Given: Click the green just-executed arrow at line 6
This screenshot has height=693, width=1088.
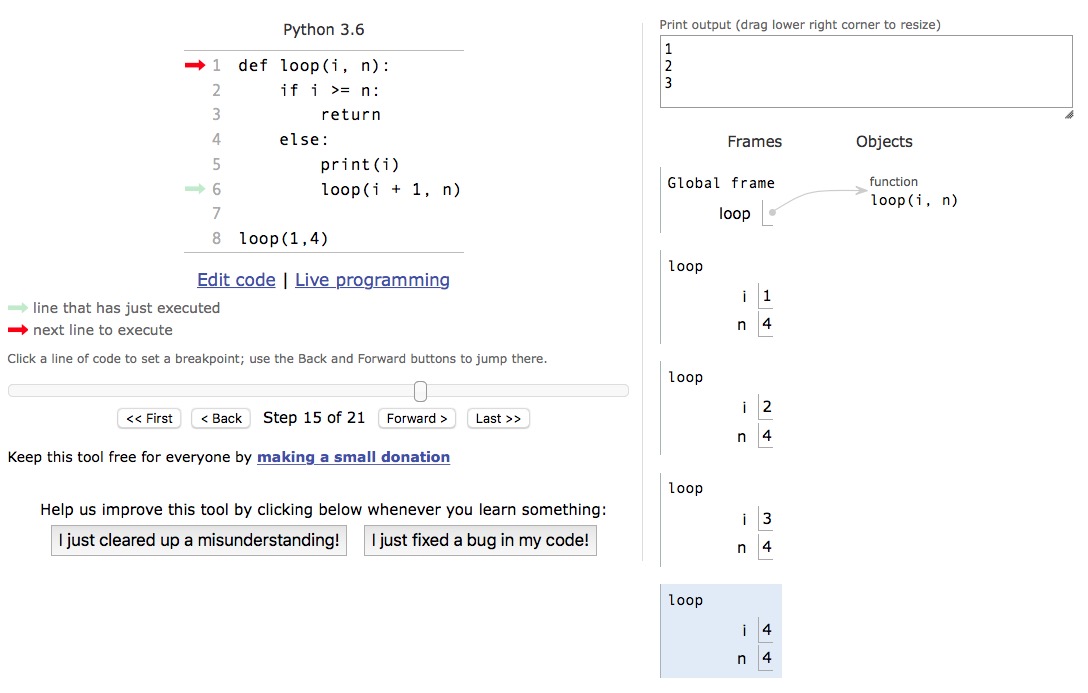Looking at the screenshot, I should click(194, 189).
